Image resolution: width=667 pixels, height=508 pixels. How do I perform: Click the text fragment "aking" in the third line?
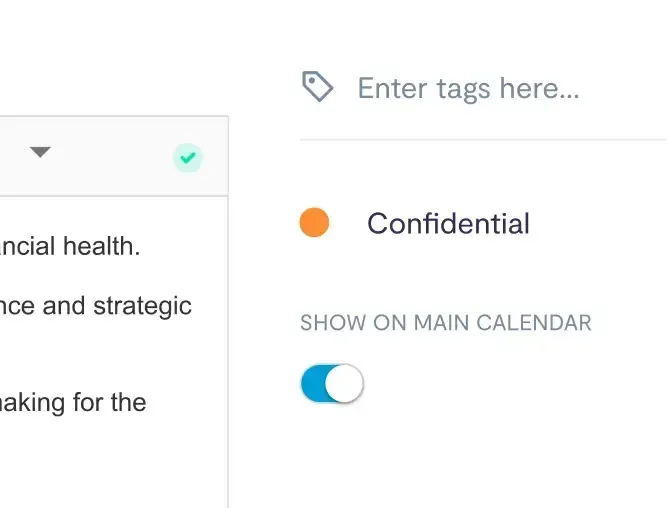(29, 403)
